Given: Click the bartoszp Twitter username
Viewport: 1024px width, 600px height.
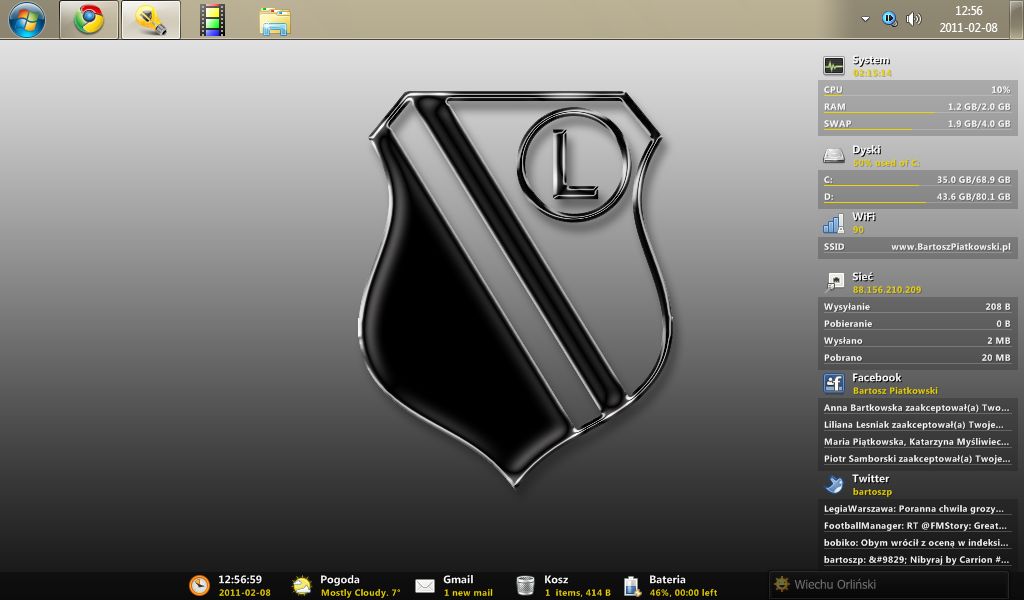Looking at the screenshot, I should point(872,492).
